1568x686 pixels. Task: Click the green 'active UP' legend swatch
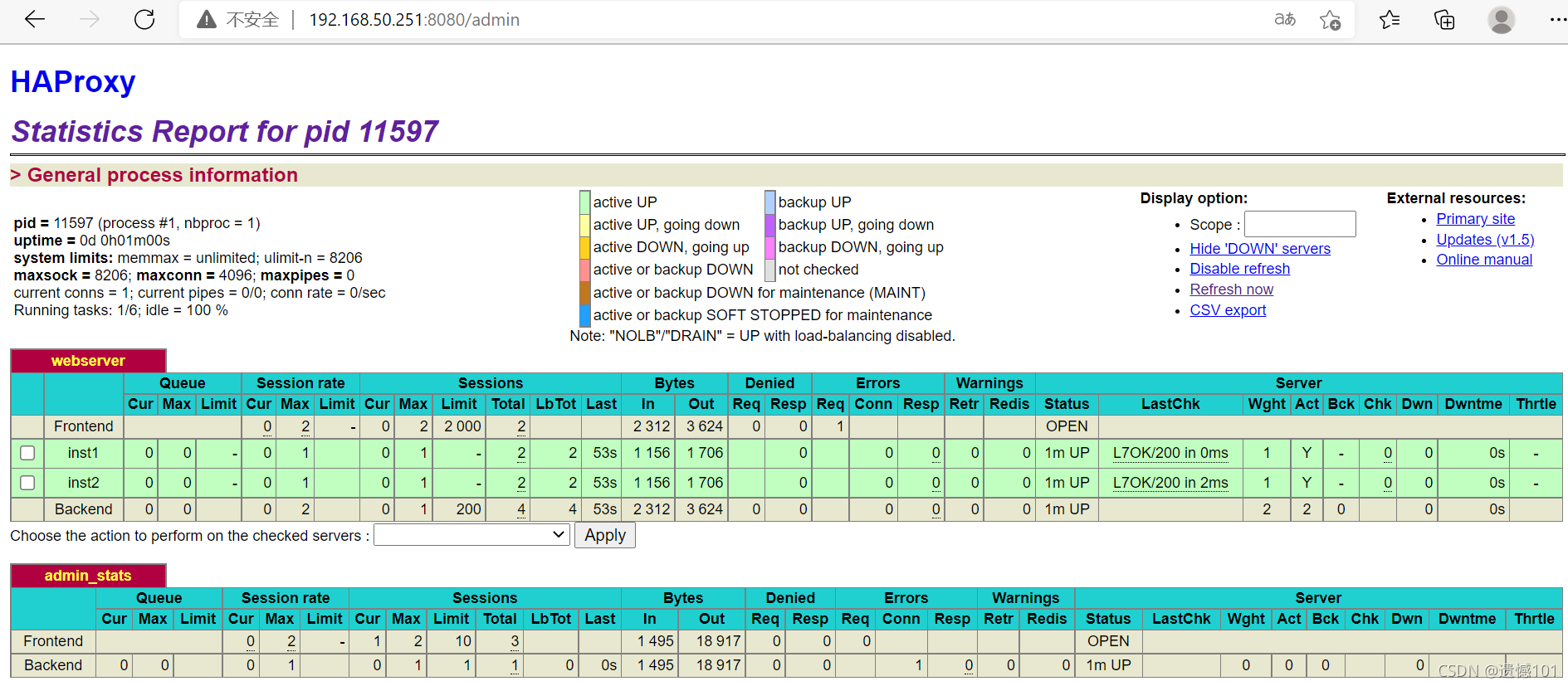(585, 202)
